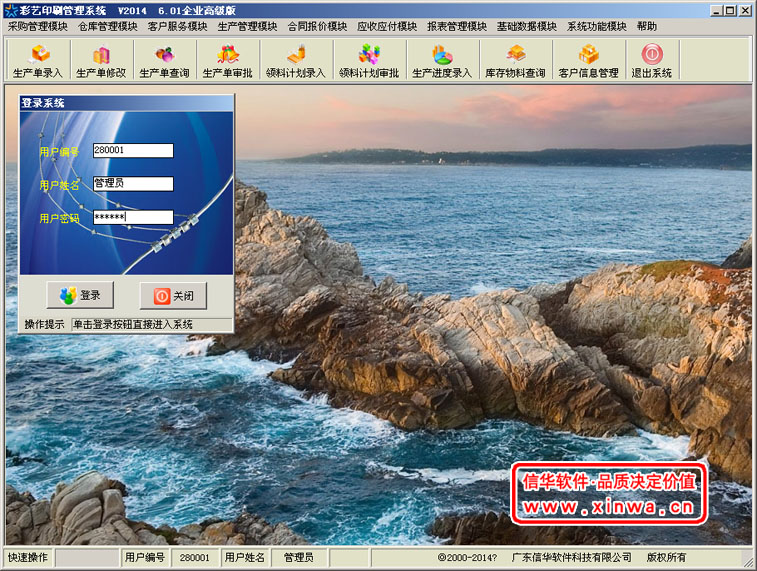Click the www.xinwa.cn website banner

pyautogui.click(x=609, y=494)
